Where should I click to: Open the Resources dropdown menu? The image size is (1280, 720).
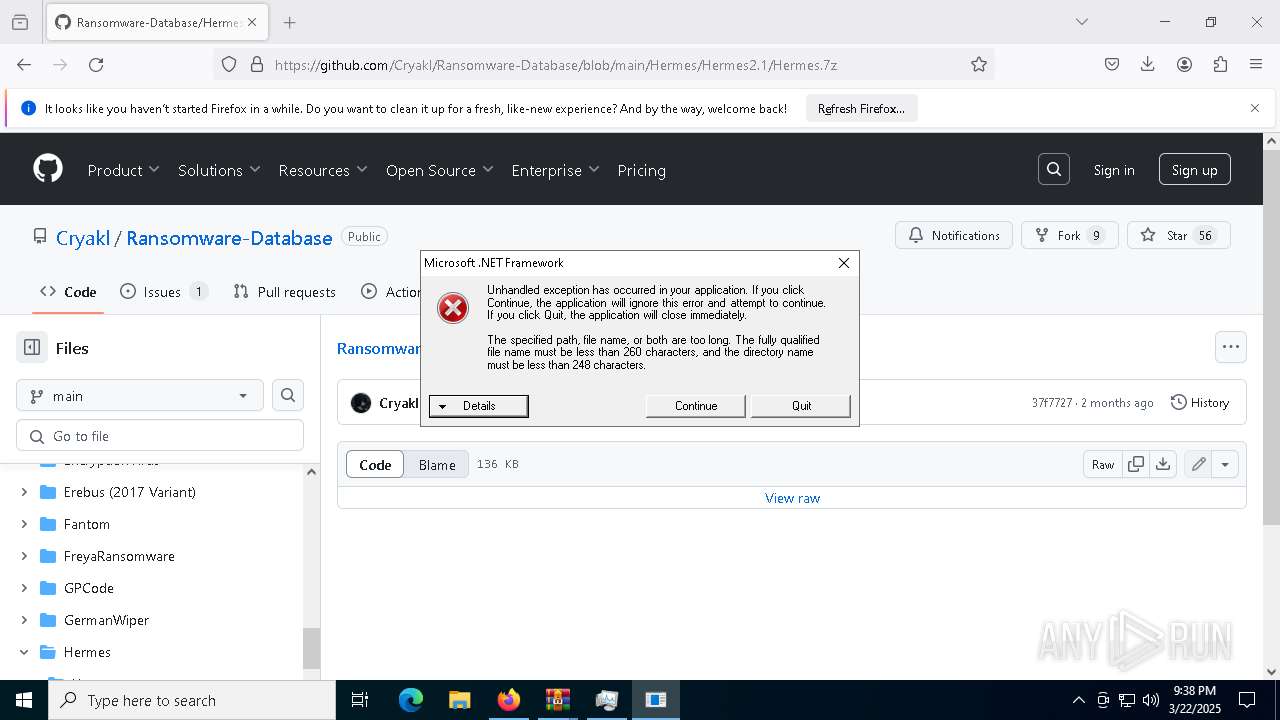tap(323, 170)
